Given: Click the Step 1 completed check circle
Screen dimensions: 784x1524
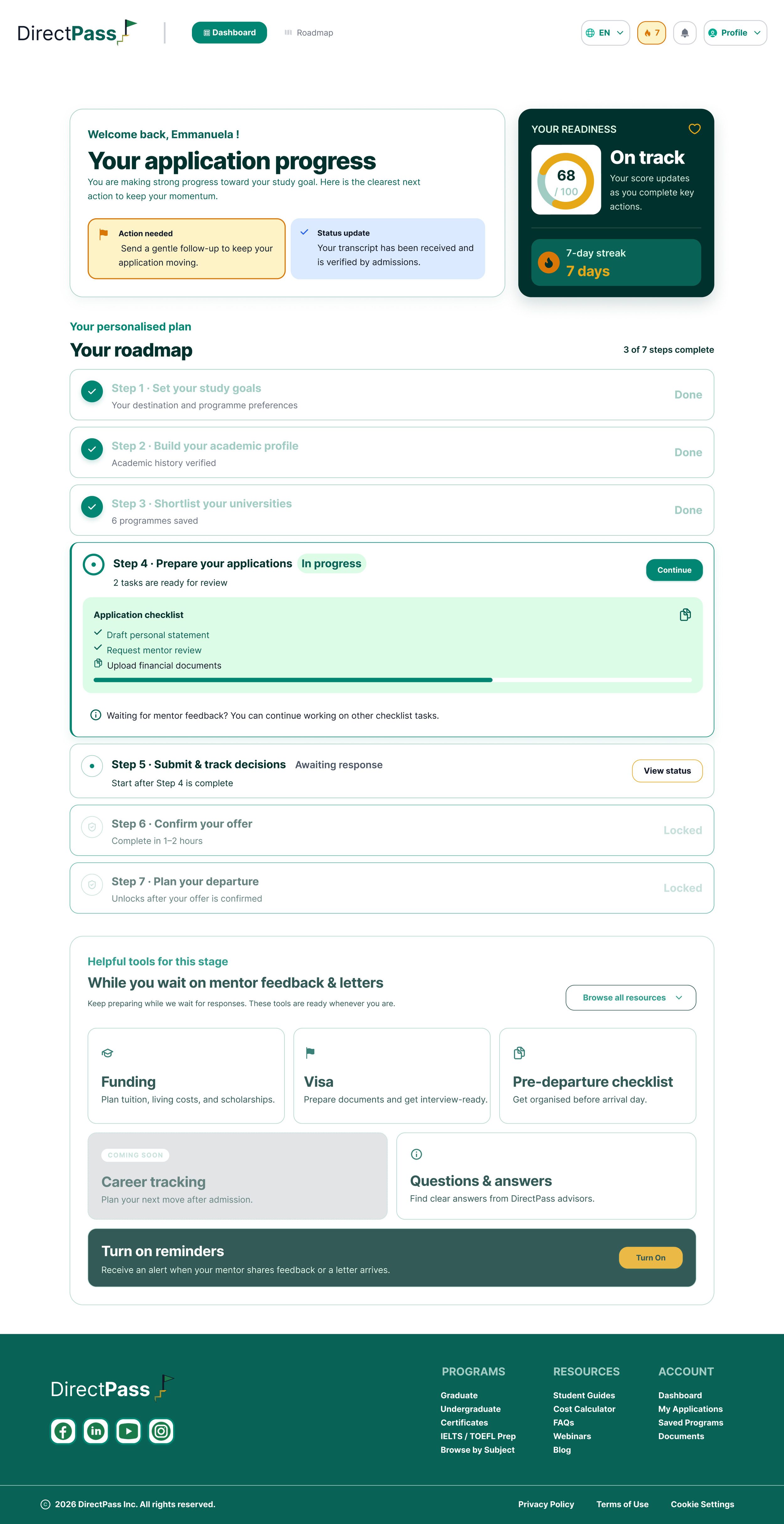Looking at the screenshot, I should [92, 391].
